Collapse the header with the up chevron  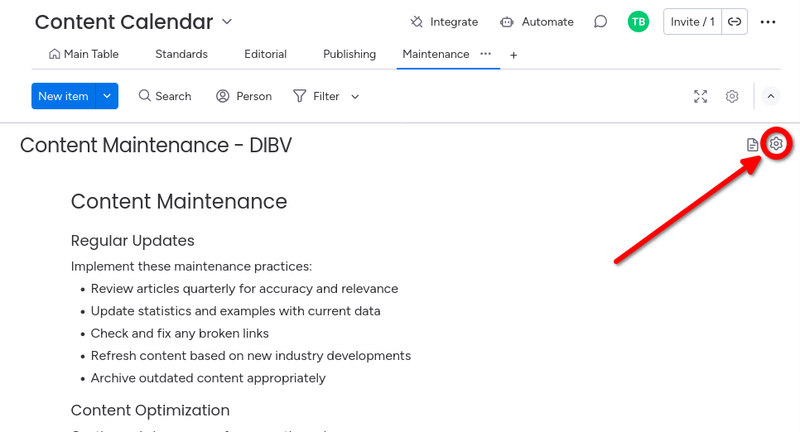[771, 96]
